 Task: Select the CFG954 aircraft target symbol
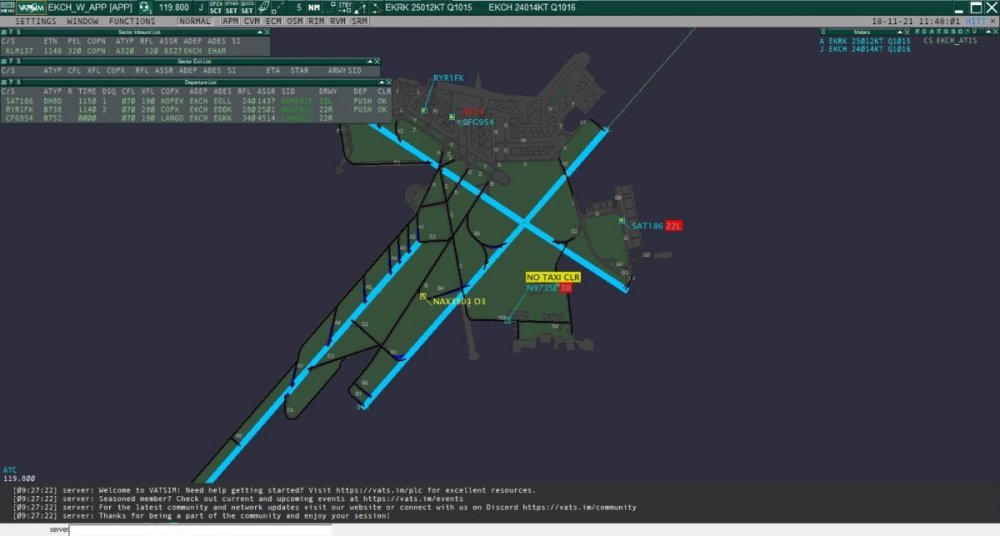(x=452, y=117)
